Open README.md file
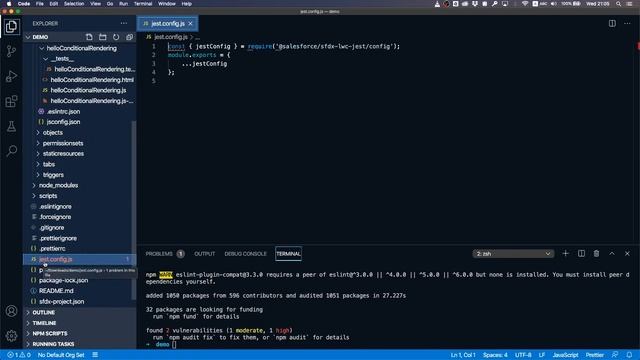640x360 pixels. pyautogui.click(x=56, y=291)
